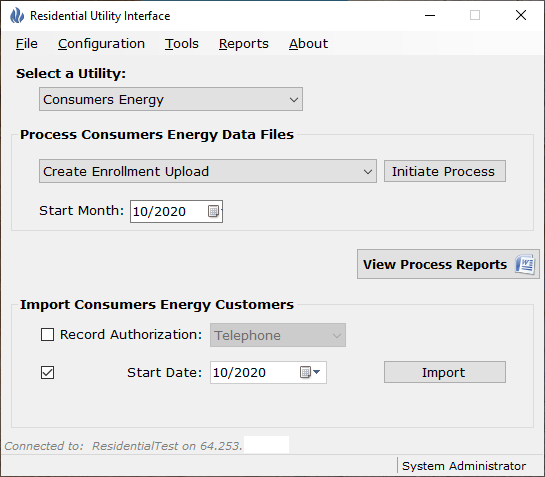Open Start Month calendar picker icon

213,211
